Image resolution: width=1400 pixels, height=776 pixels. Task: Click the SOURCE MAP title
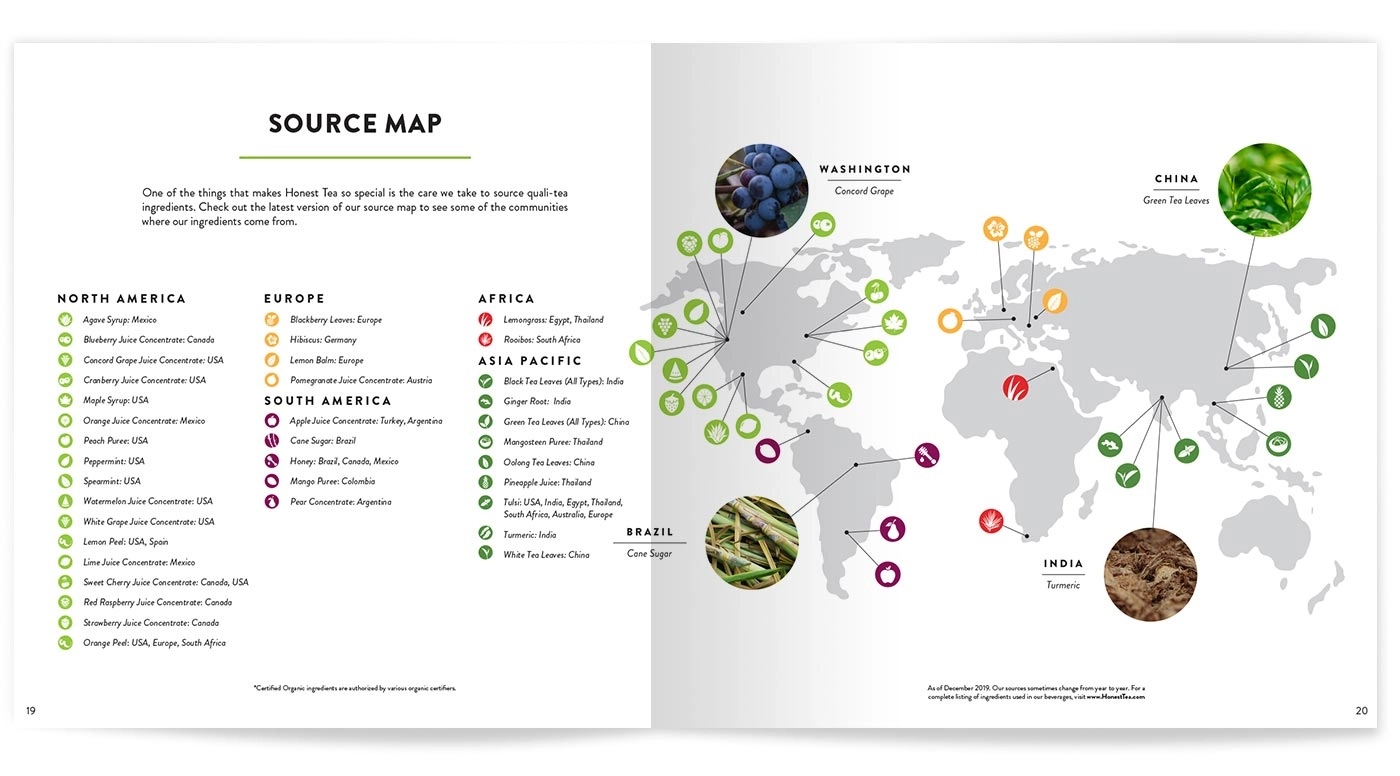pyautogui.click(x=355, y=124)
